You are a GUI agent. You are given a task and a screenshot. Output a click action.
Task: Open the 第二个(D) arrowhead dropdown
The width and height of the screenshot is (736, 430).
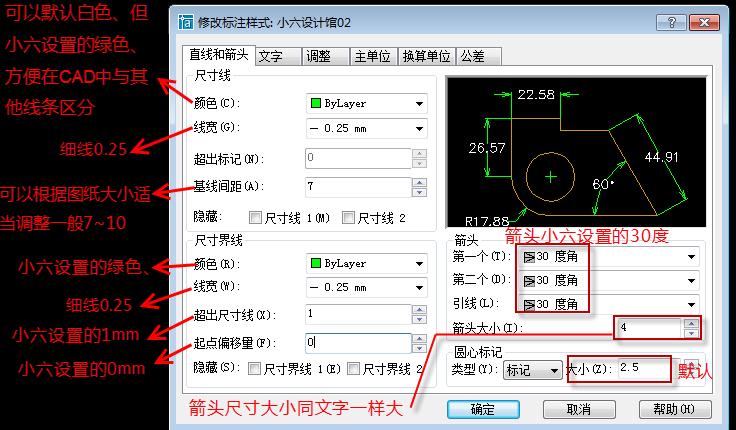tap(609, 280)
